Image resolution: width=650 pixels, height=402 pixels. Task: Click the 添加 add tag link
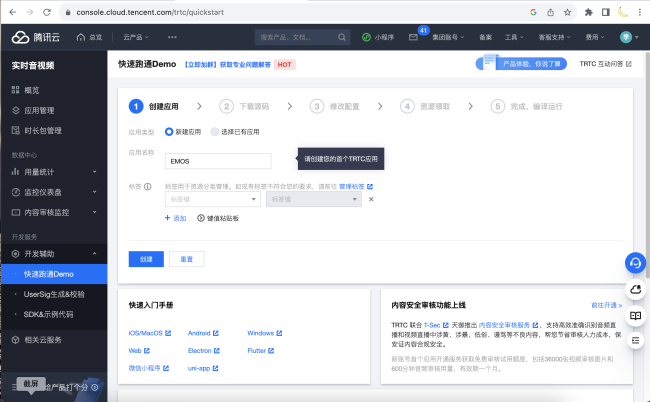[x=175, y=218]
